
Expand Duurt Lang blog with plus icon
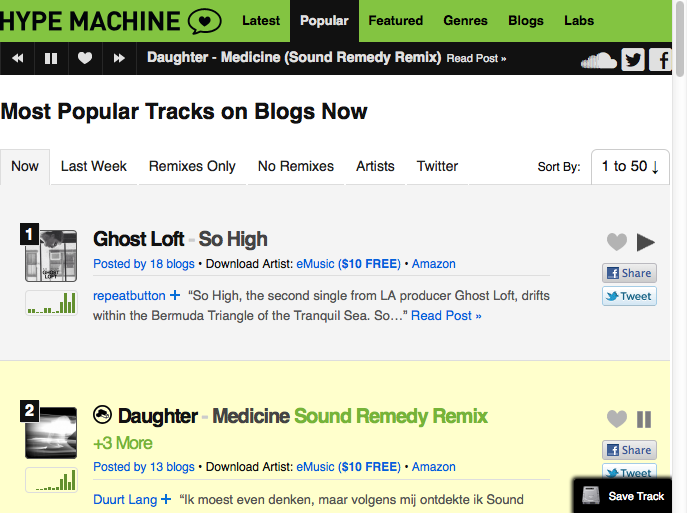pyautogui.click(x=165, y=499)
